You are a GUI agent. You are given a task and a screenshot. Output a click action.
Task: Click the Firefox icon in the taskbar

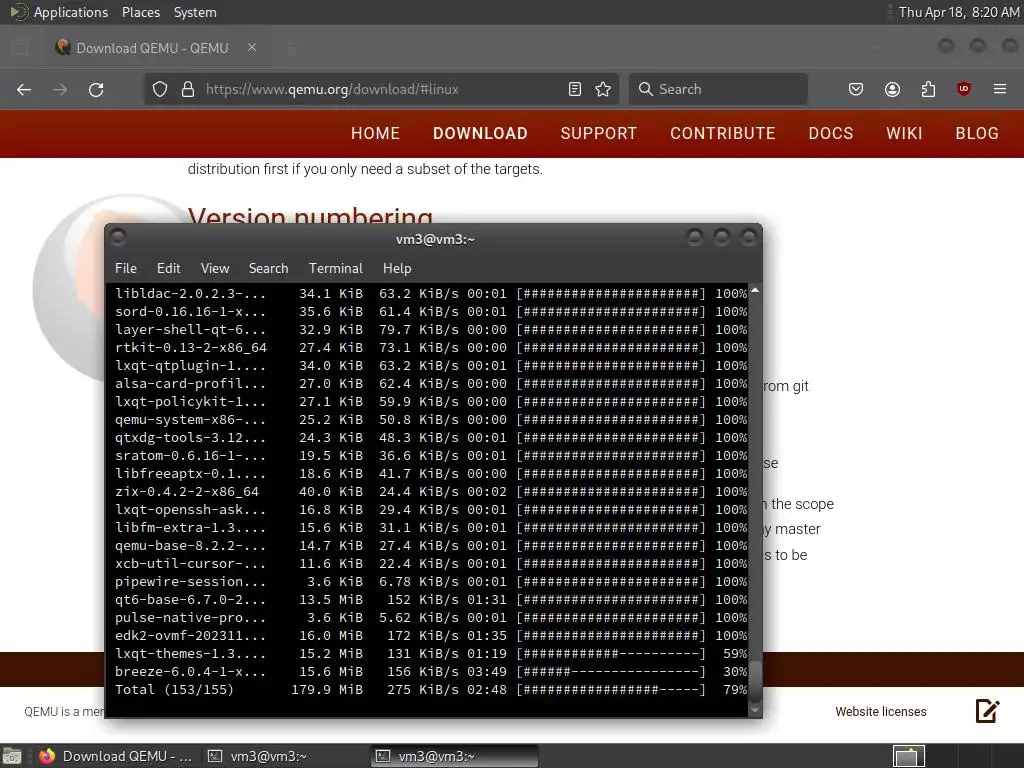click(46, 756)
